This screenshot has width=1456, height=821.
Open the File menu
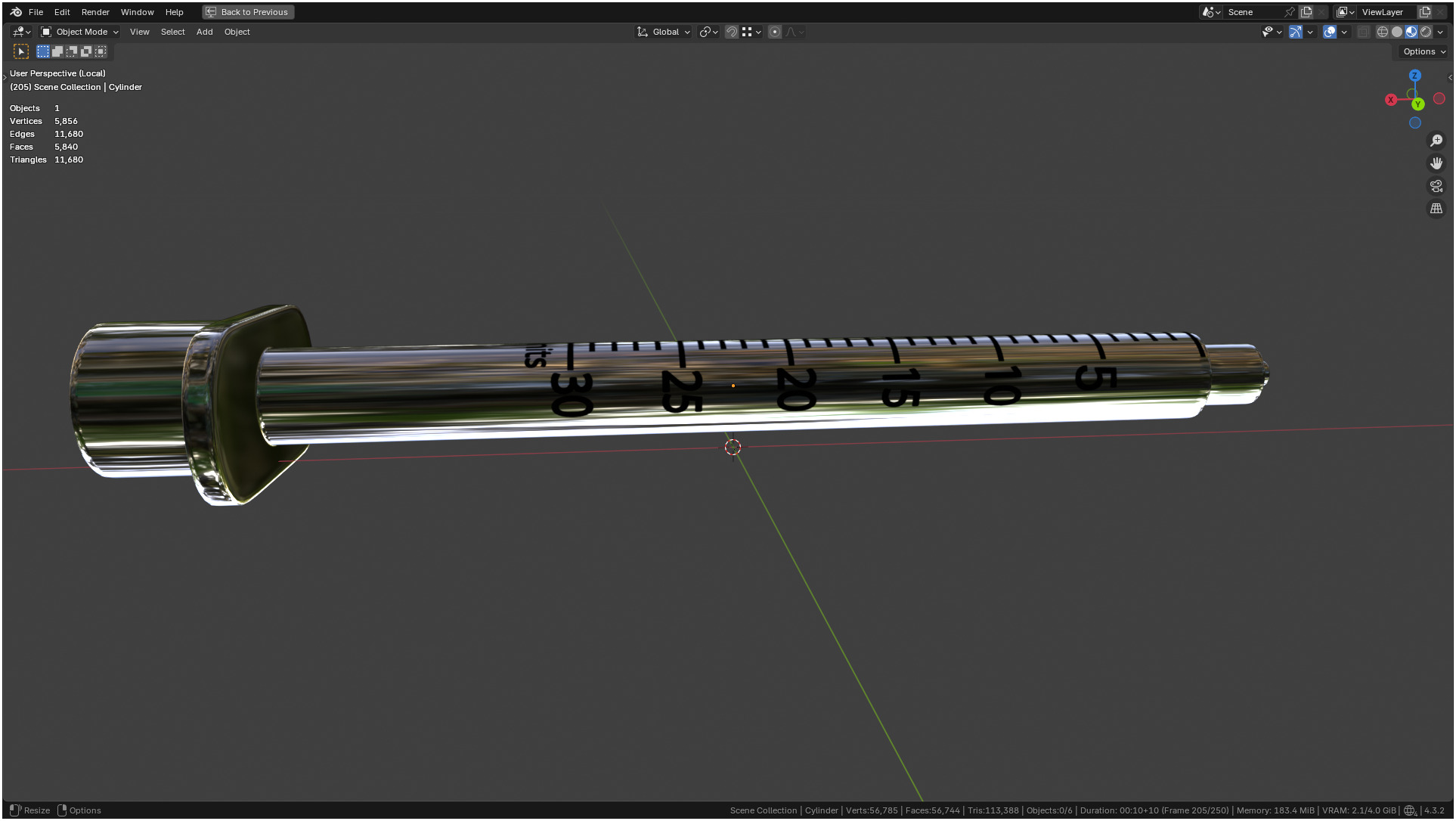[x=36, y=12]
